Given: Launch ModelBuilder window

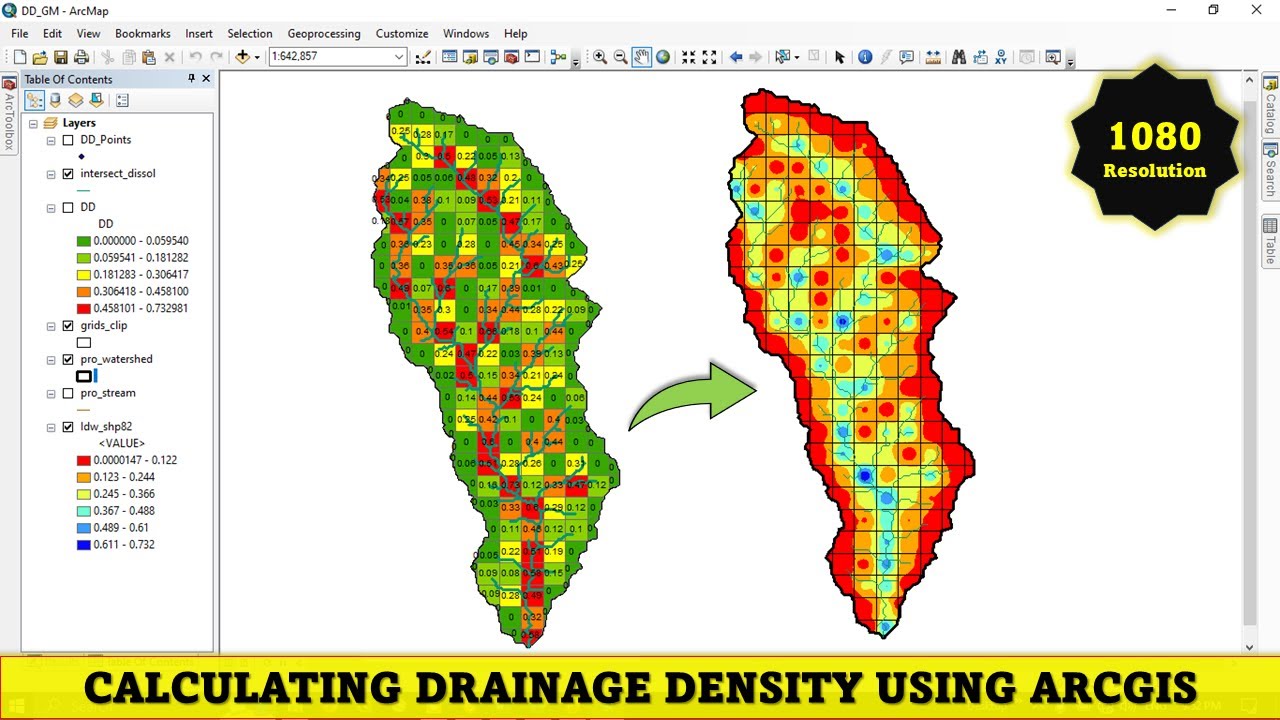Looking at the screenshot, I should (558, 57).
